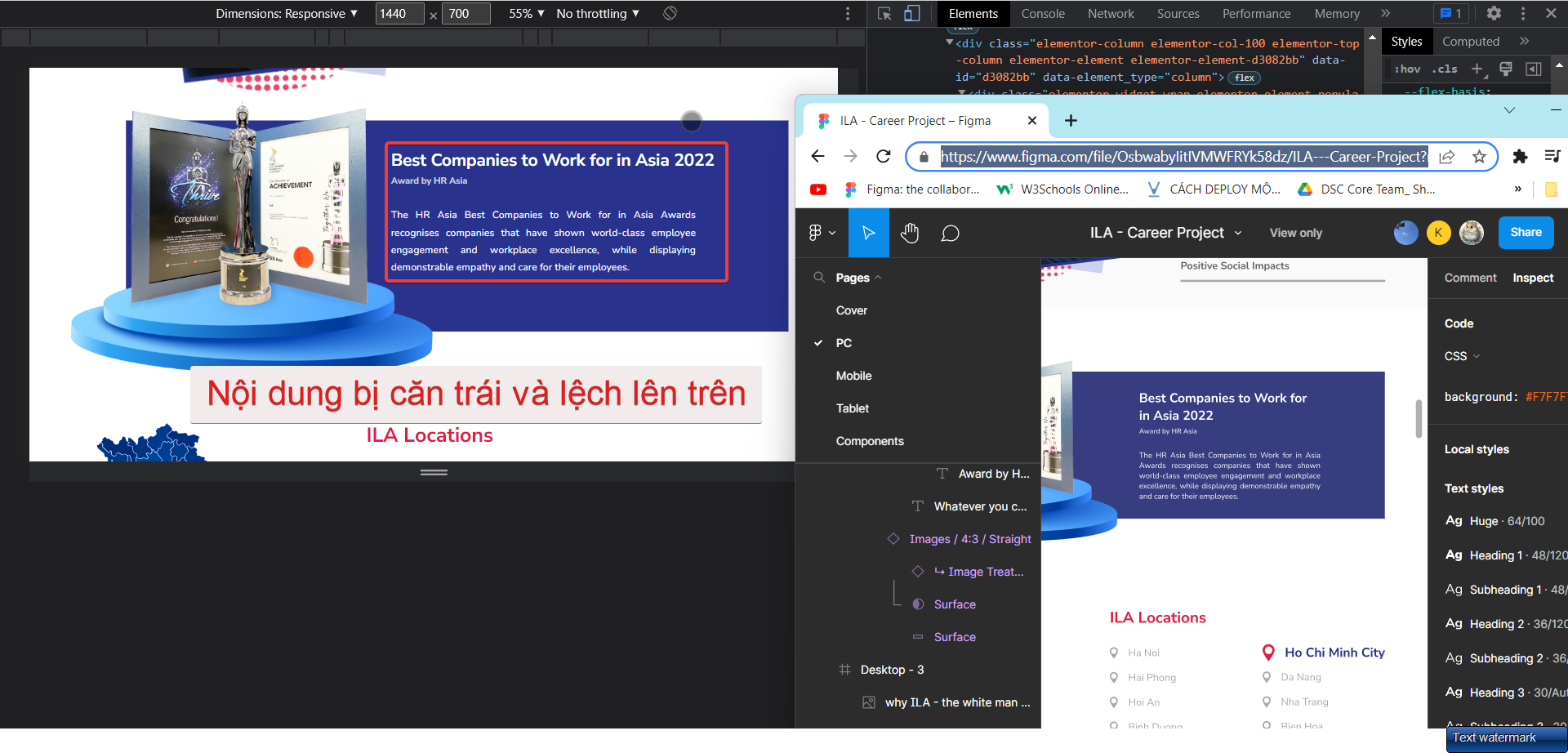Screen dimensions: 1568x753
Task: Open the Sources tab
Action: [1178, 13]
